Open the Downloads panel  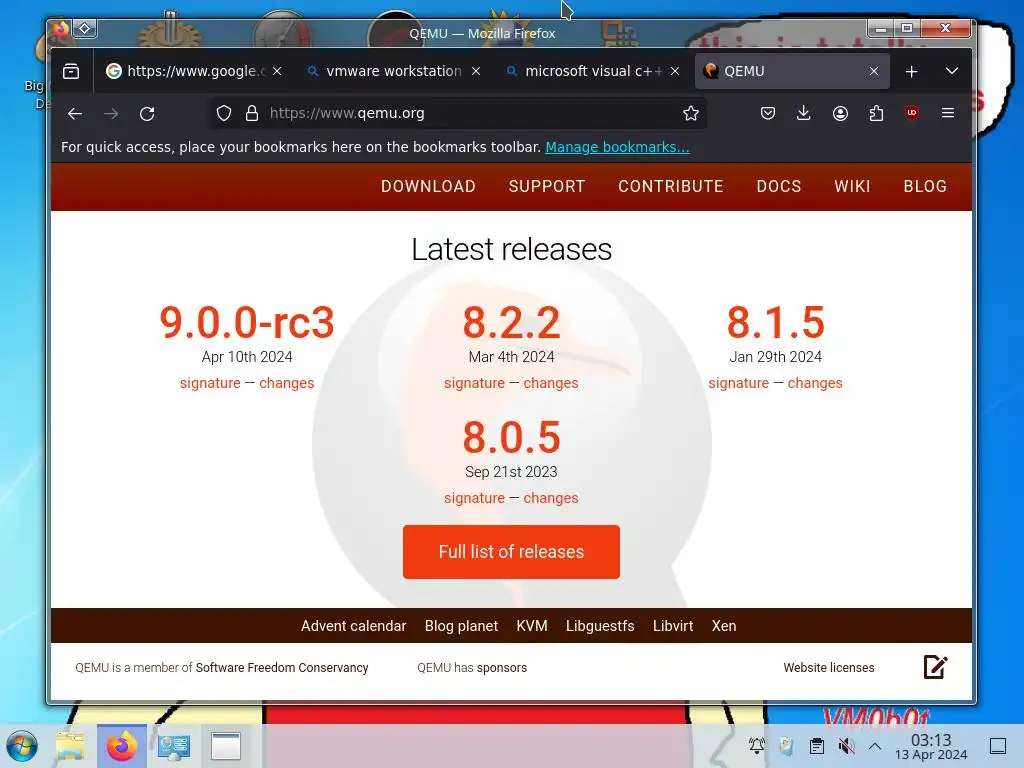(804, 114)
